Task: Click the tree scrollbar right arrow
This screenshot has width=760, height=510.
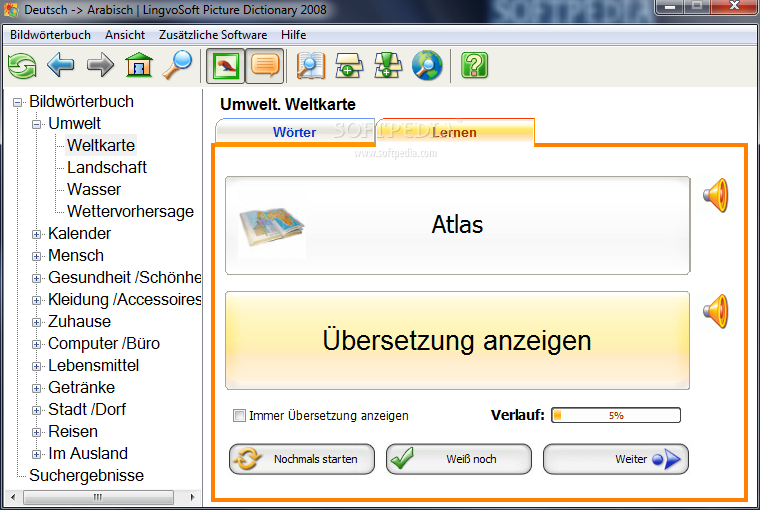Action: pyautogui.click(x=192, y=497)
